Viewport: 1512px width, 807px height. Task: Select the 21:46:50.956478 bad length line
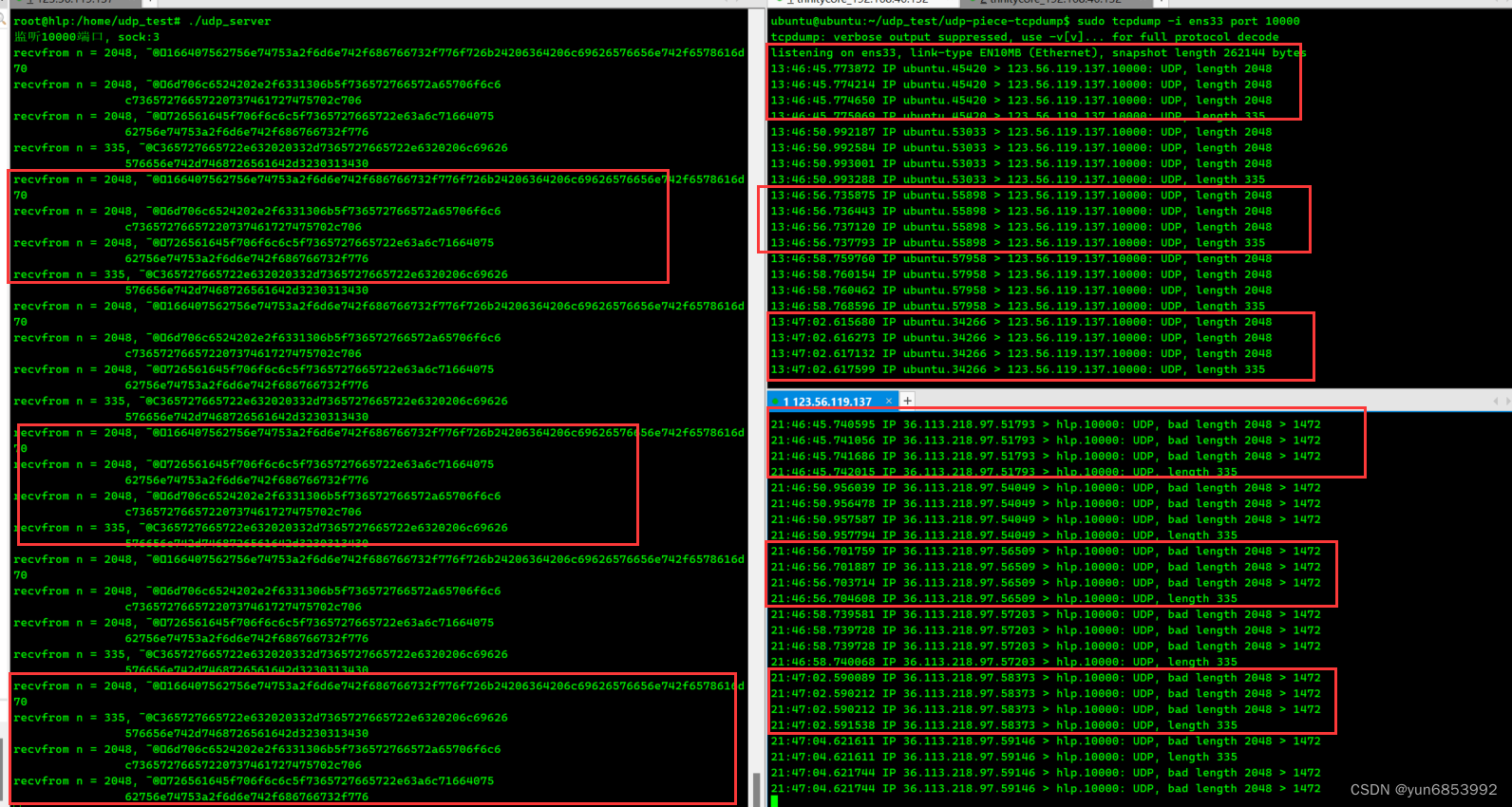pos(1046,503)
